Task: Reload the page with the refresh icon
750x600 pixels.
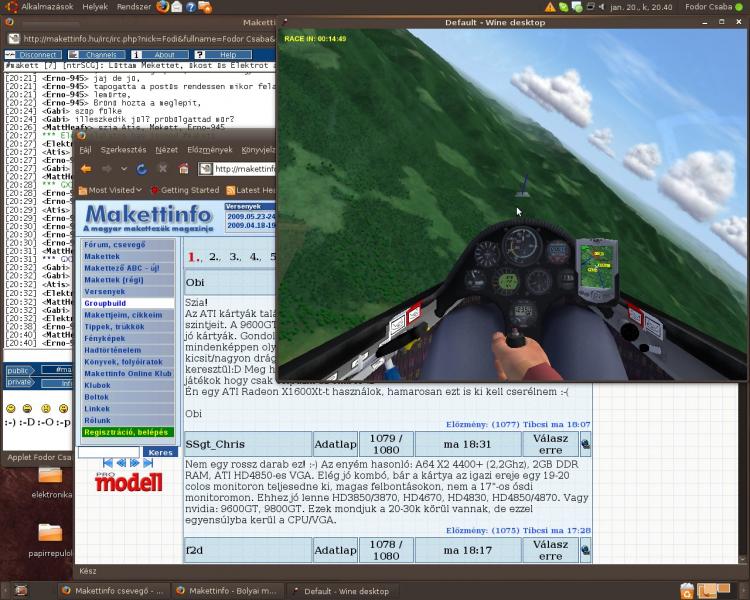Action: click(142, 169)
